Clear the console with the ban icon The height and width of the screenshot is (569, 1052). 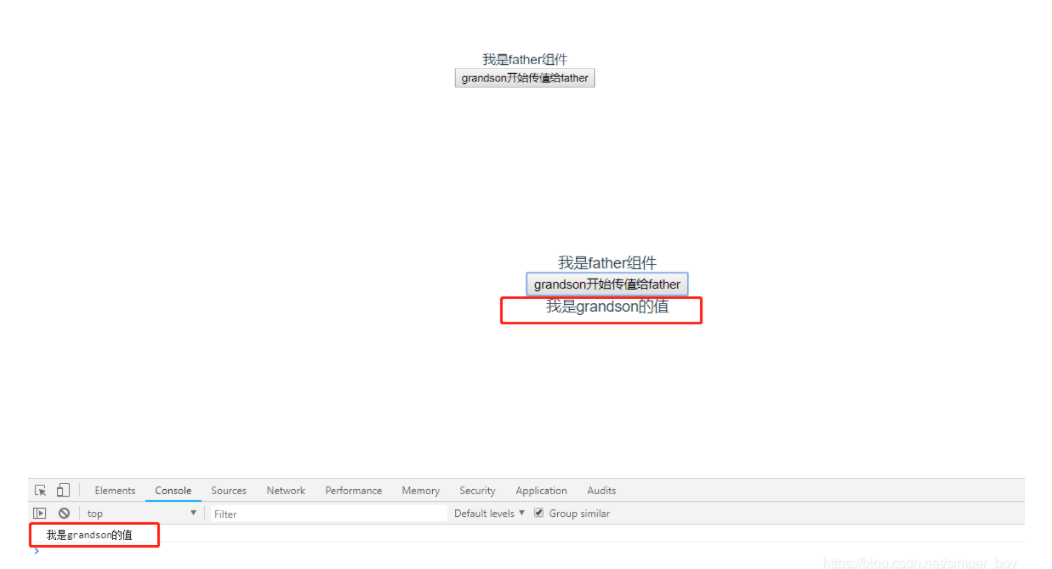[x=64, y=513]
